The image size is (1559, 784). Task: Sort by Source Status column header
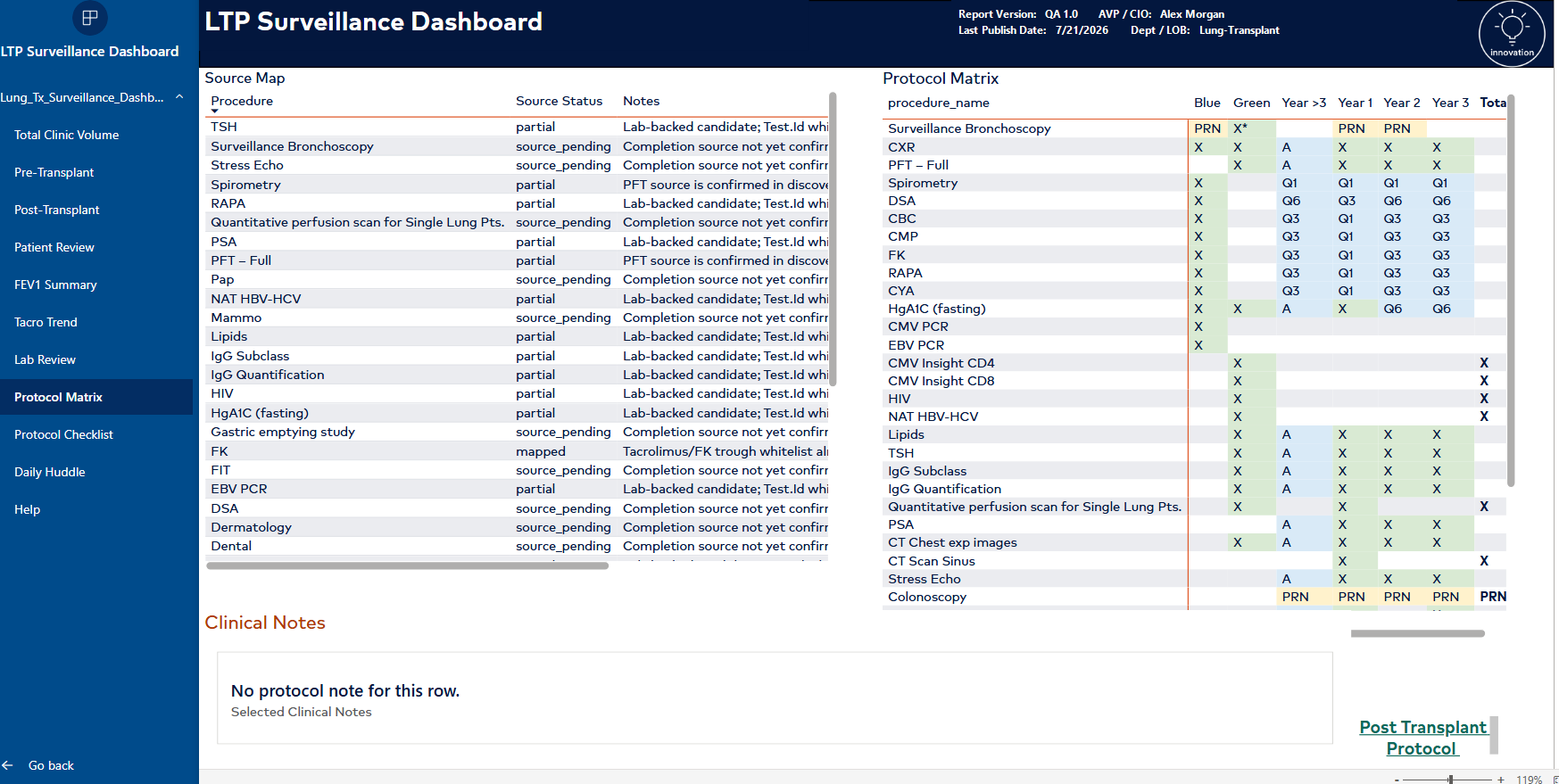(x=559, y=101)
